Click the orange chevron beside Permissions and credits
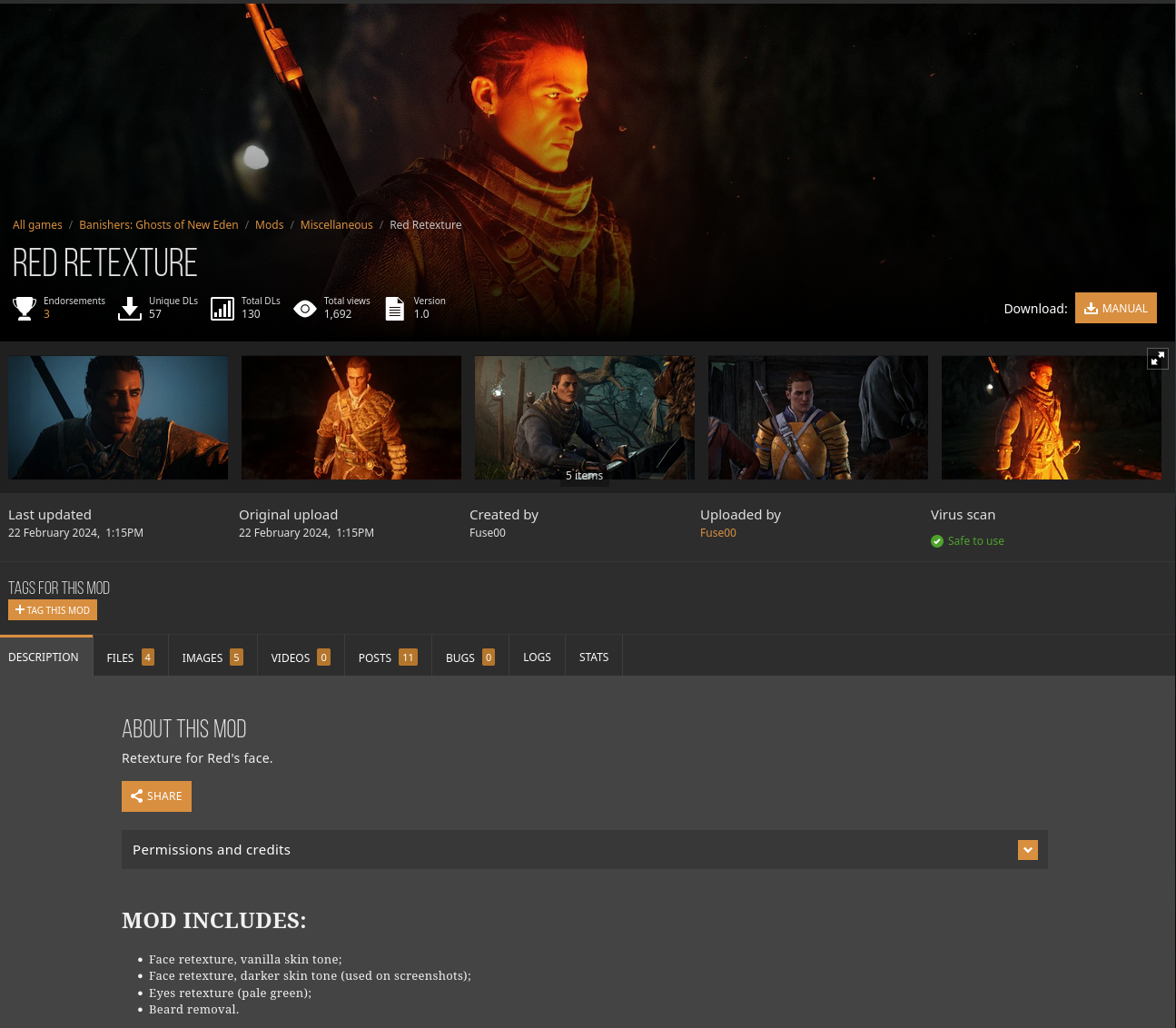Screen dimensions: 1176x1028 (1028, 850)
